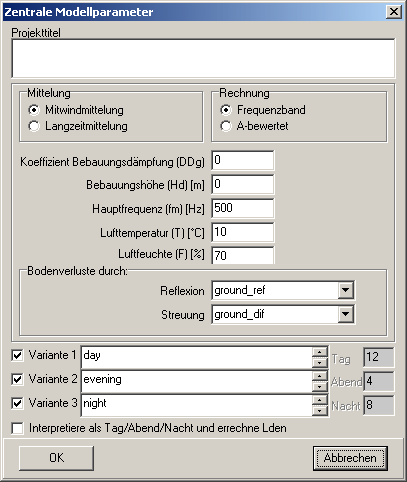Image resolution: width=407 pixels, height=482 pixels.
Task: Click up arrow on Variante 3 spinner
Action: coord(320,400)
